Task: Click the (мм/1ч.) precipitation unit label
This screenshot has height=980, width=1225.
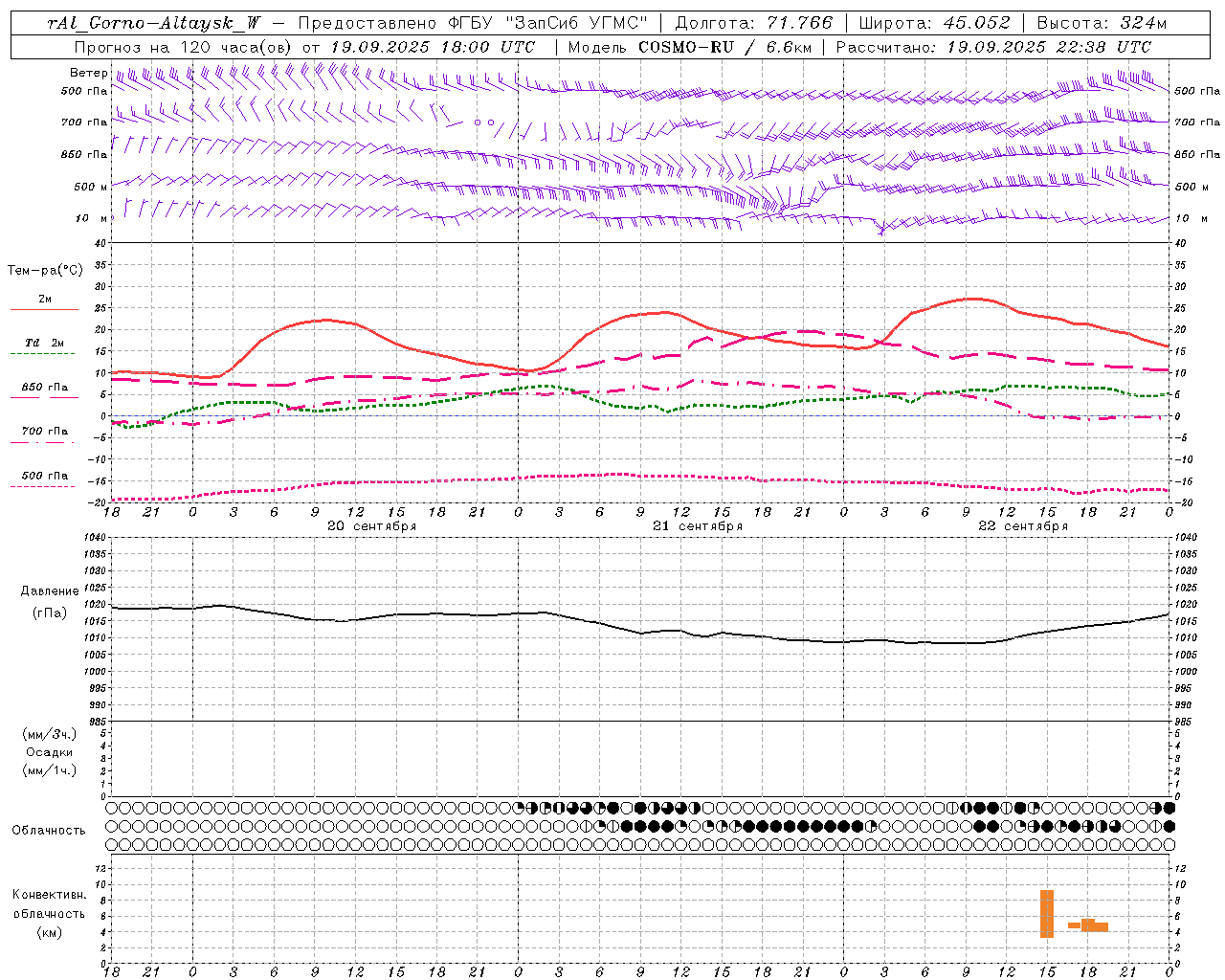Action: 50,770
